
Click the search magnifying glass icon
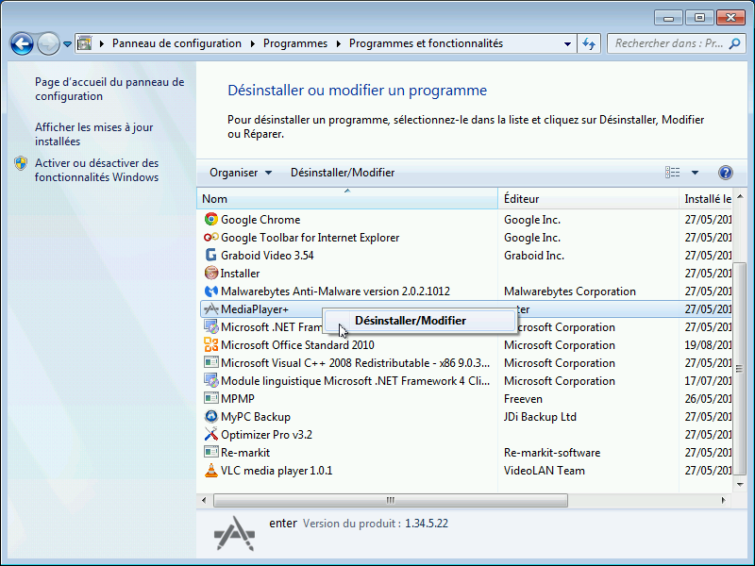pos(734,44)
